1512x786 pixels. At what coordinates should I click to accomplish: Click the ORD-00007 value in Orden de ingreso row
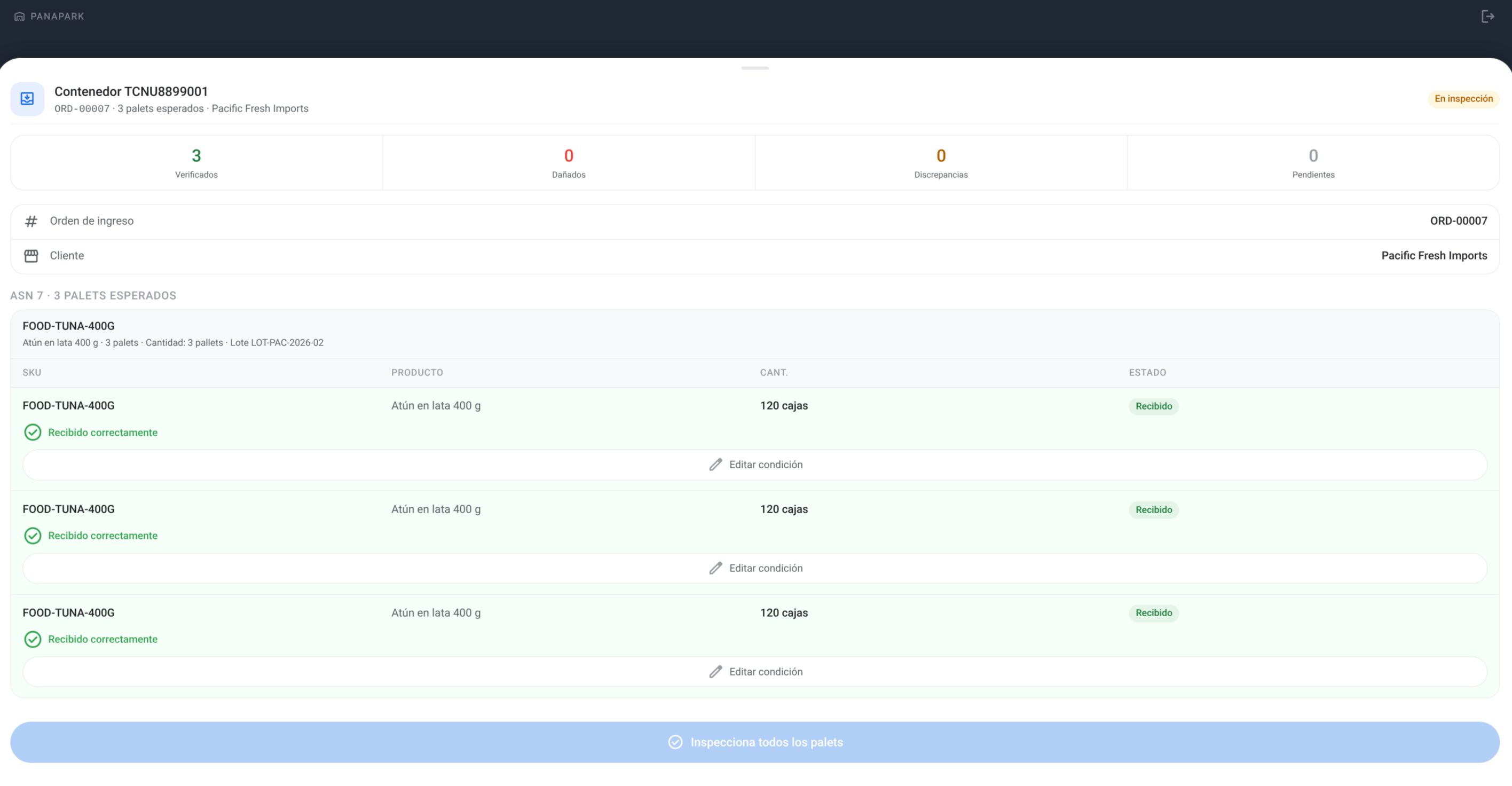[1459, 221]
